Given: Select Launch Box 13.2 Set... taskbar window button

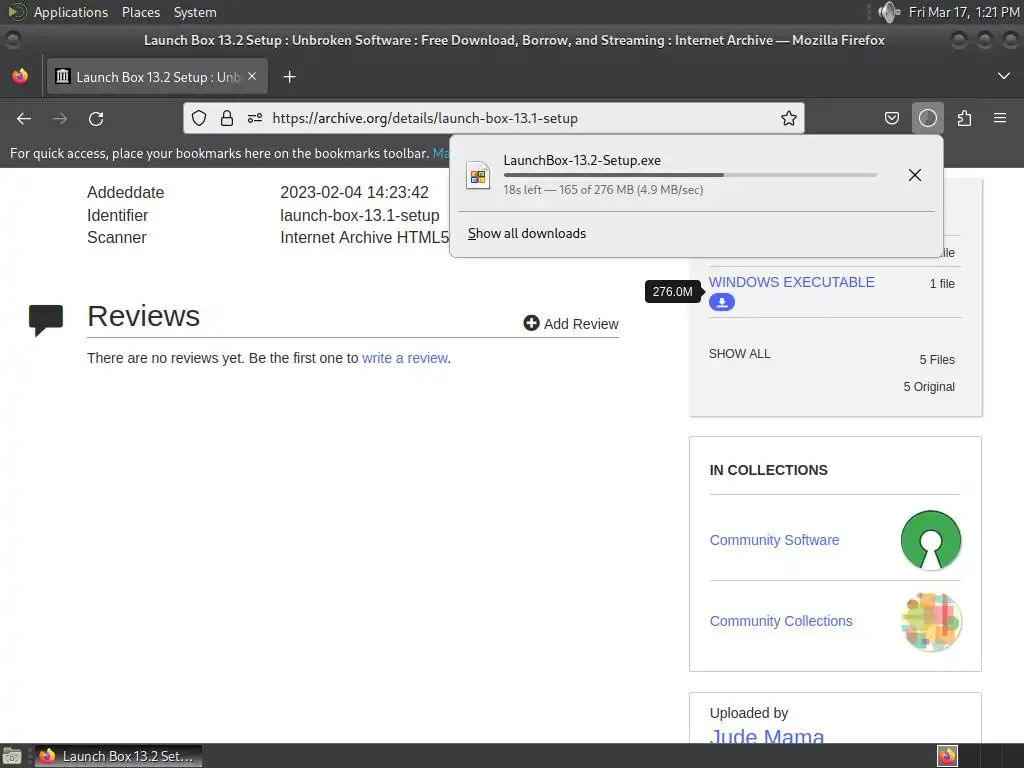Looking at the screenshot, I should [118, 756].
